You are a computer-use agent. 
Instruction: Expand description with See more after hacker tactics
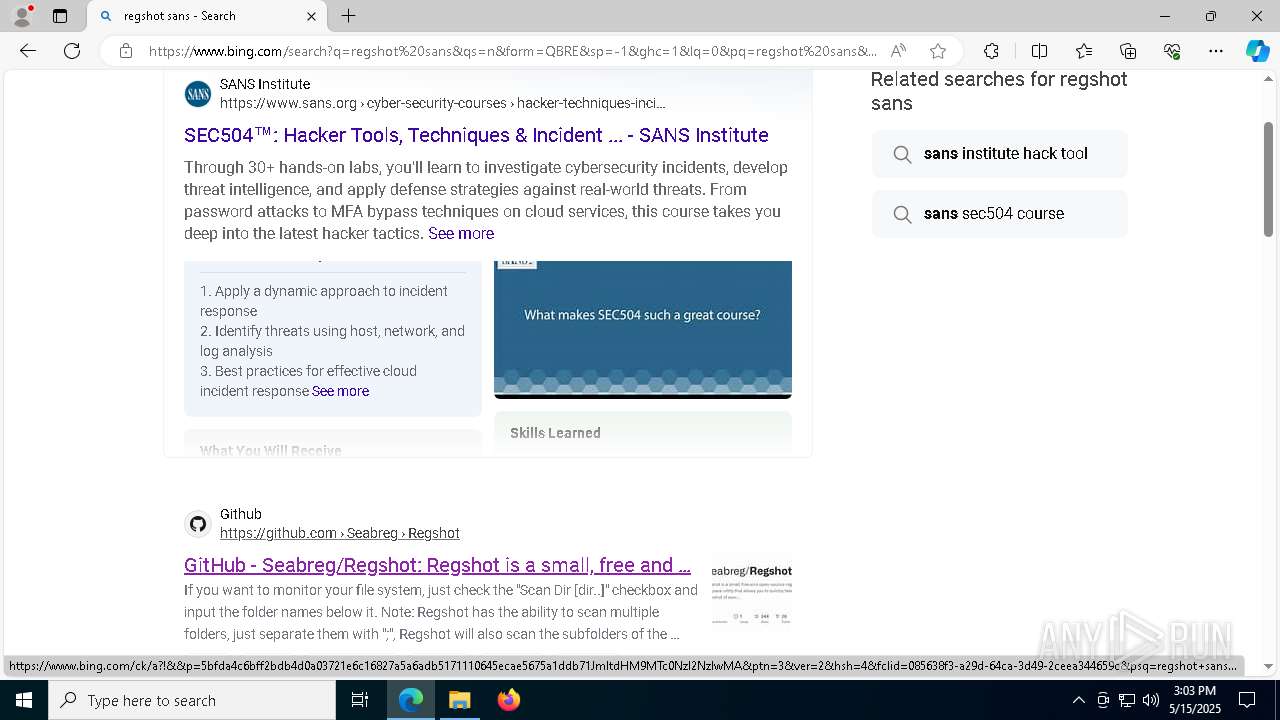click(x=461, y=233)
